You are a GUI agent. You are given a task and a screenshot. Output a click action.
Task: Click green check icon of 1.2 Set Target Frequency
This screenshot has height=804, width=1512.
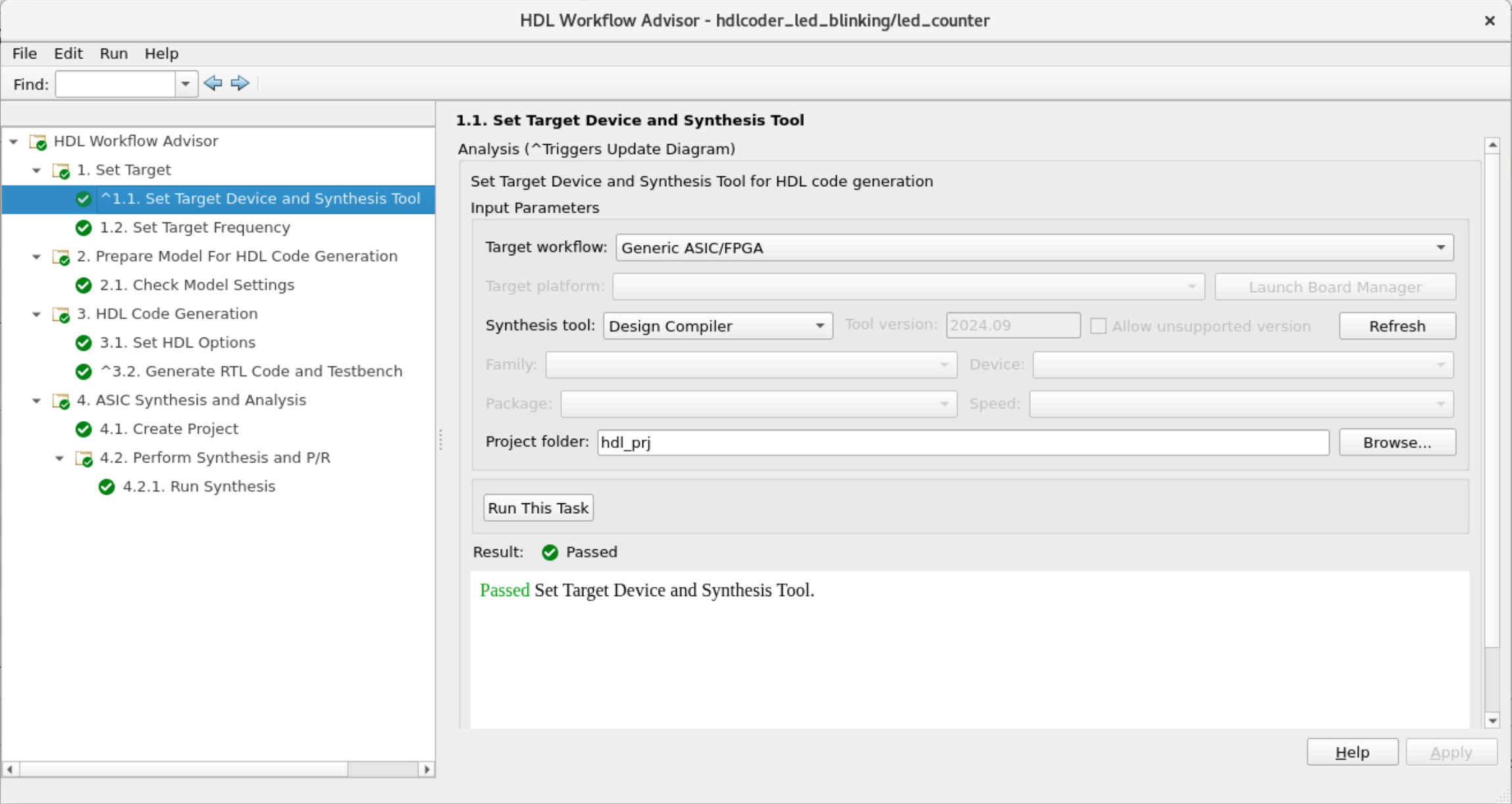(x=84, y=228)
